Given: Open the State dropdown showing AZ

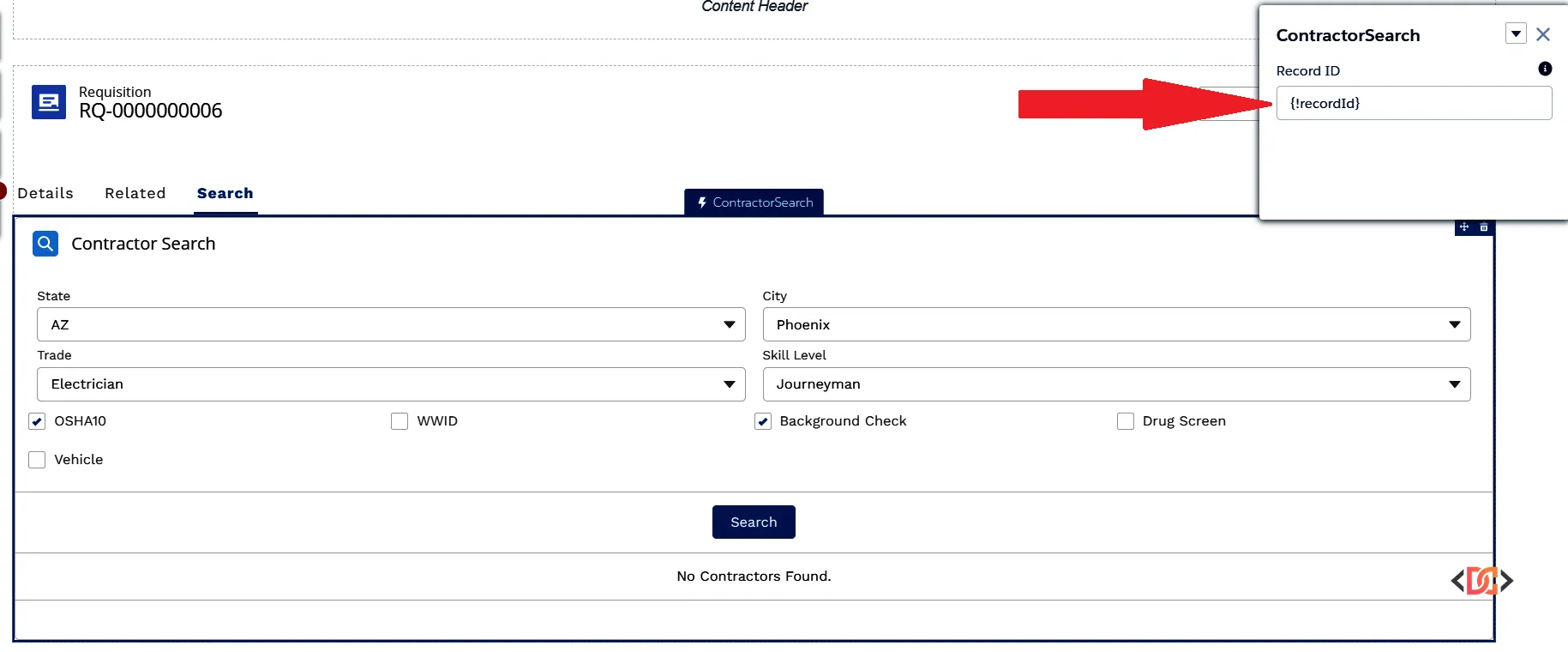Looking at the screenshot, I should pos(391,324).
